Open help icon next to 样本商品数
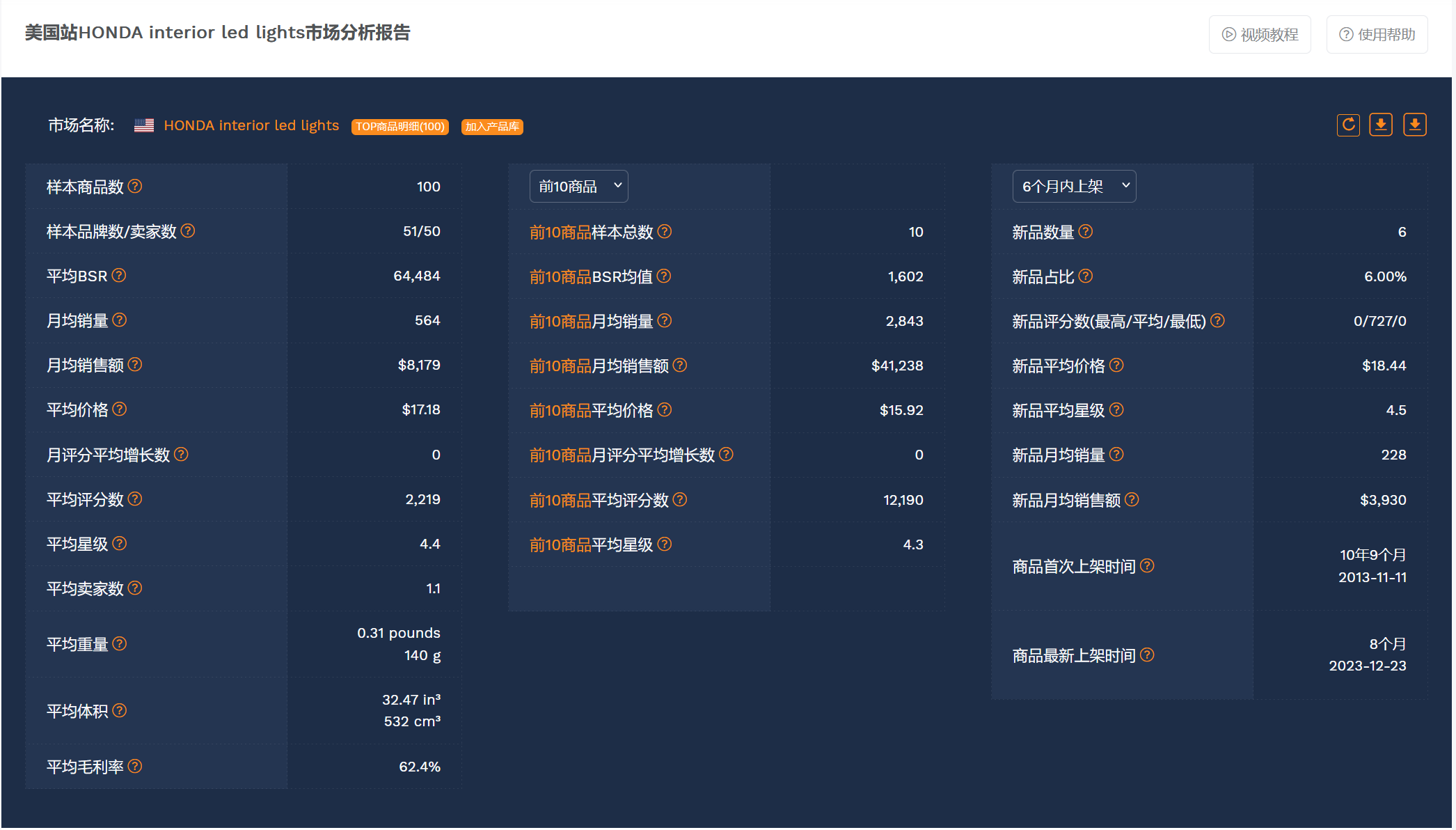The width and height of the screenshot is (1456, 830). coord(135,187)
